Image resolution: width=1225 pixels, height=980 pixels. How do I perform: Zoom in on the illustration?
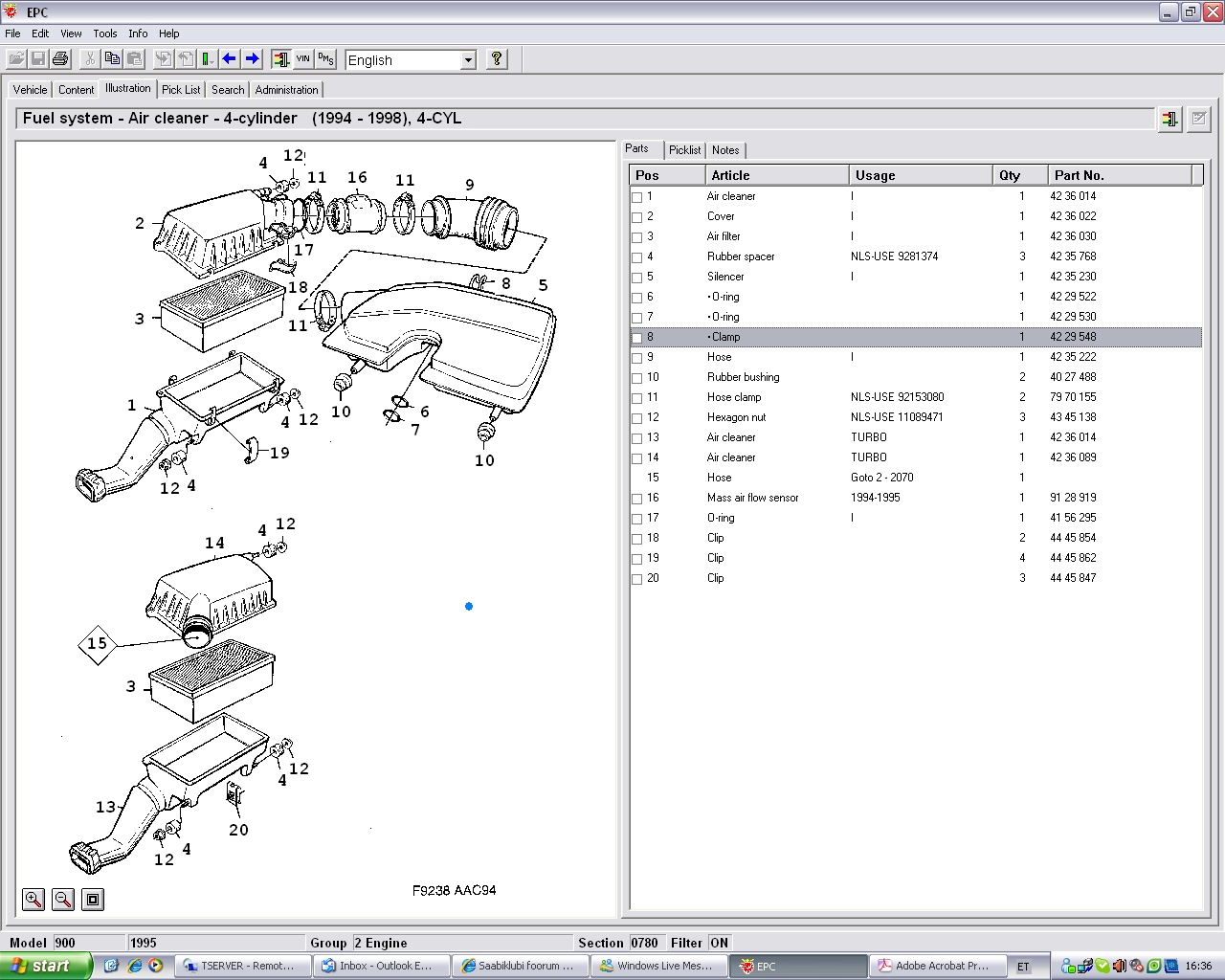[x=33, y=900]
